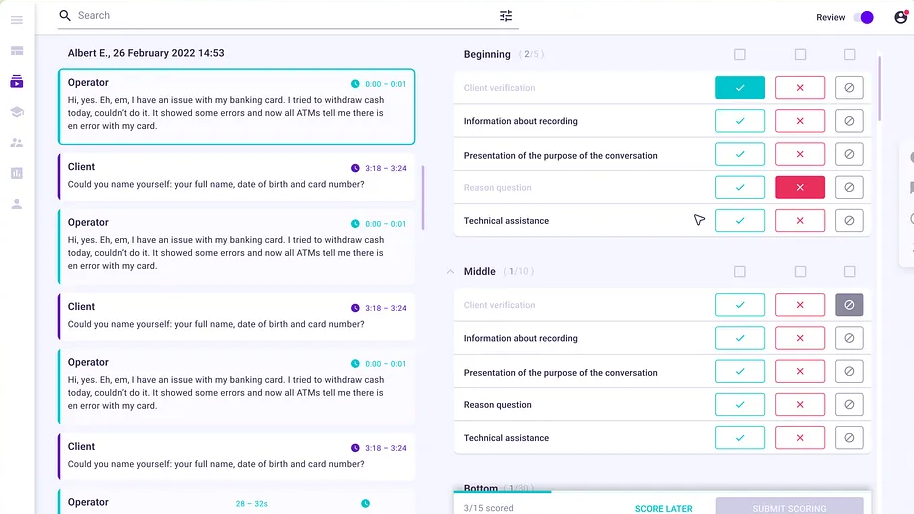The image size is (914, 514).
Task: Check the Beginning section not-applicable-all checkbox
Action: click(849, 54)
